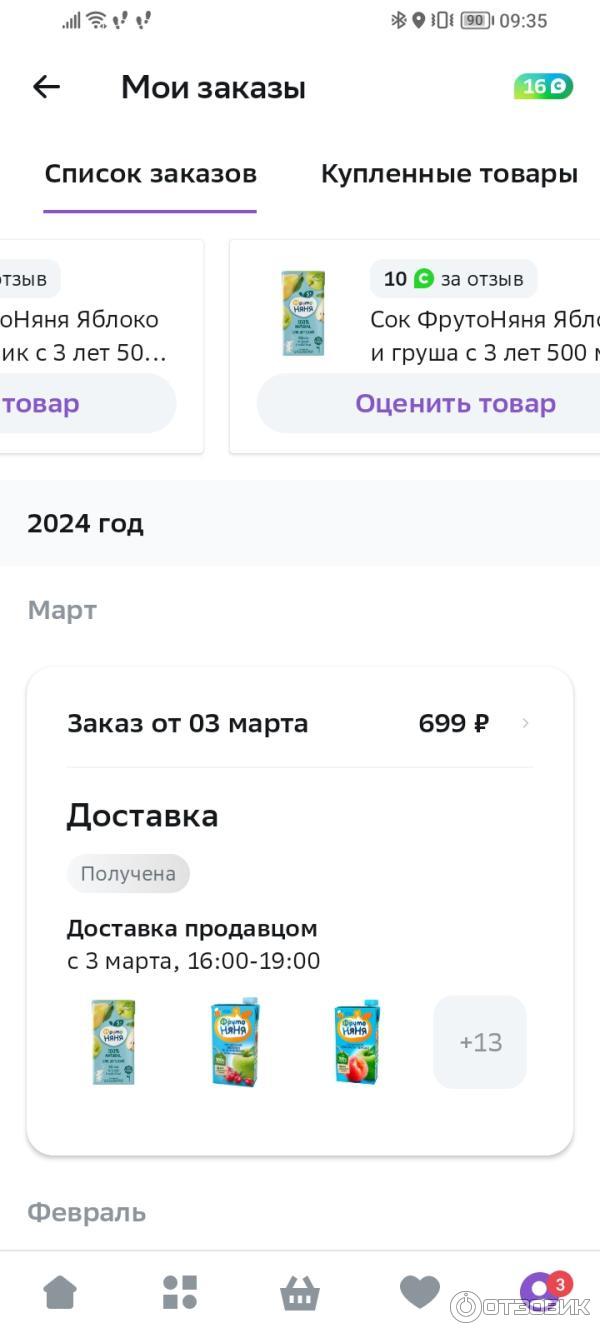Switch to Купленные товары tab
Viewport: 600px width, 1333px height.
pos(449,174)
